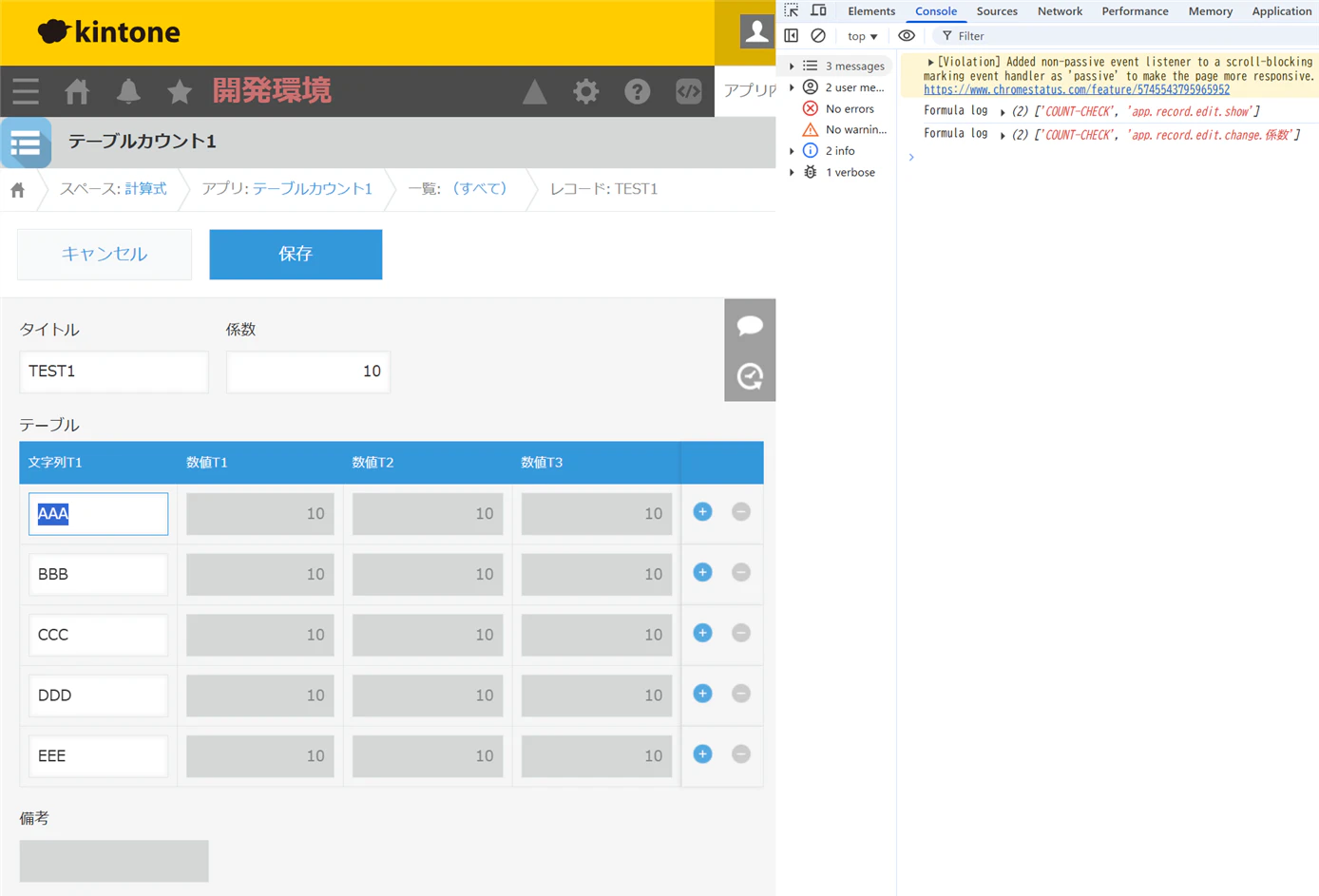Clear the console icon
The height and width of the screenshot is (896, 1319).
(x=818, y=36)
